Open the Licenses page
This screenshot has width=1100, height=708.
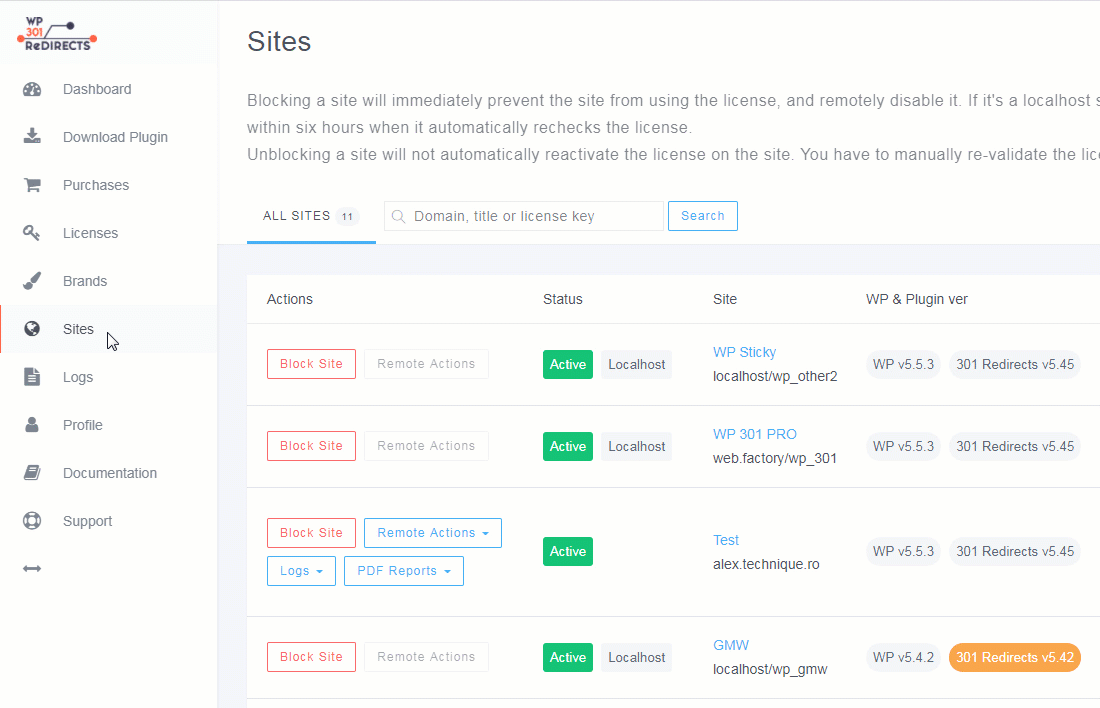pyautogui.click(x=90, y=233)
